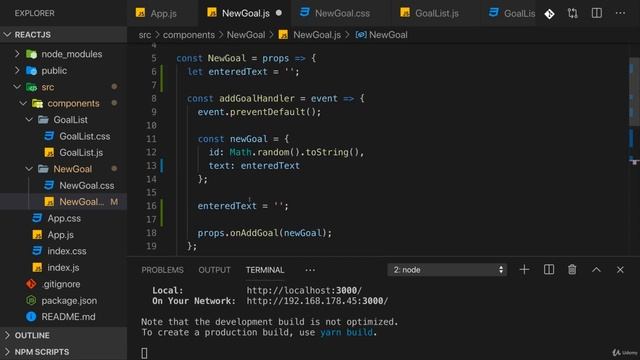
Task: Open editor more actions ellipsis
Action: tap(620, 13)
